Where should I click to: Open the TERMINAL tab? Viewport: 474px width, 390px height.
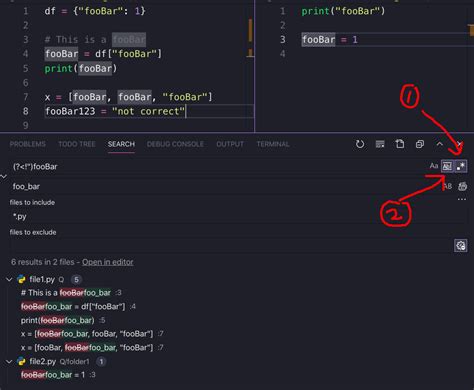click(273, 144)
